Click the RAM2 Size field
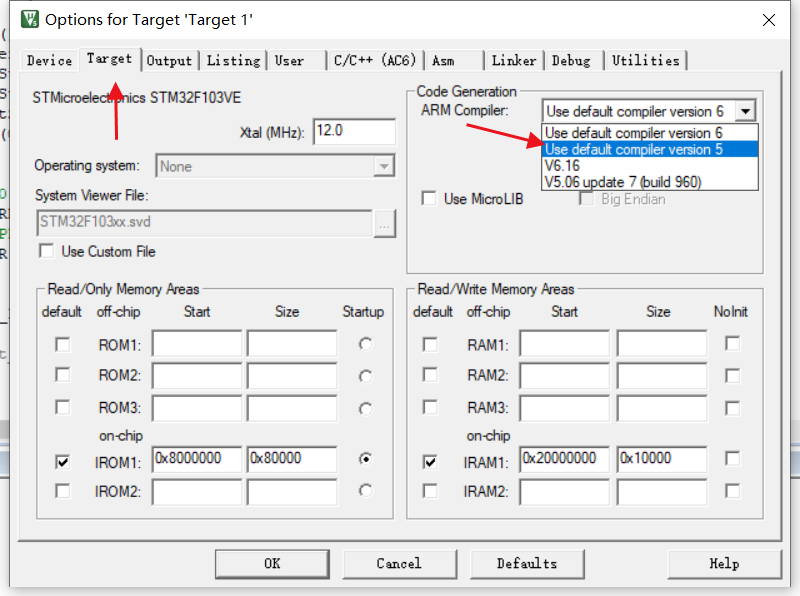Image resolution: width=800 pixels, height=596 pixels. pyautogui.click(x=662, y=376)
